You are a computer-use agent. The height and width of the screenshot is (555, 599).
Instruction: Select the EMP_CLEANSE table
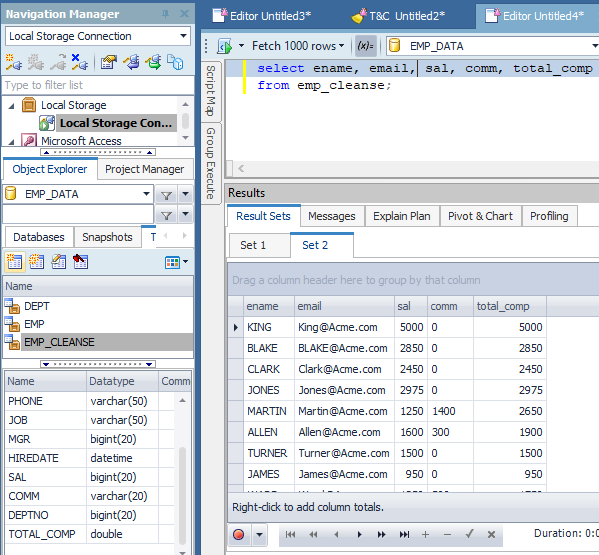pyautogui.click(x=98, y=342)
